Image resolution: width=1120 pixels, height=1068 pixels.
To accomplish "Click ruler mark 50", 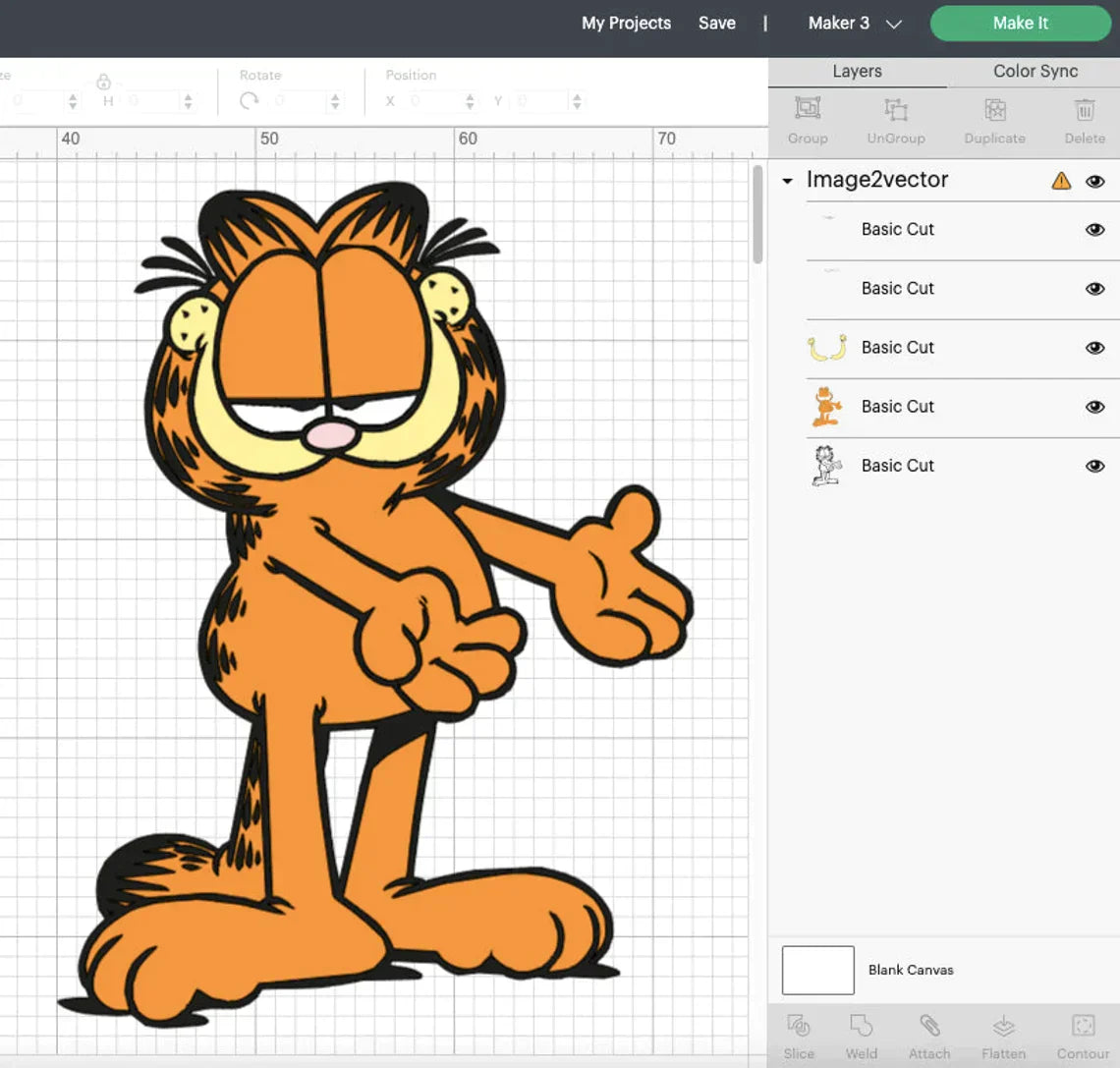I will pos(269,139).
